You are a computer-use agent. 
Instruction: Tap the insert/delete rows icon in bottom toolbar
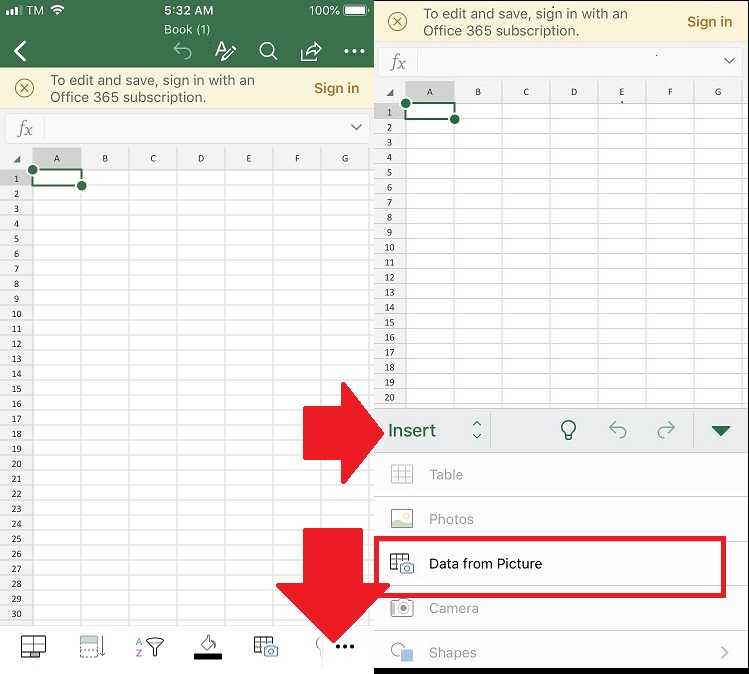click(x=92, y=647)
